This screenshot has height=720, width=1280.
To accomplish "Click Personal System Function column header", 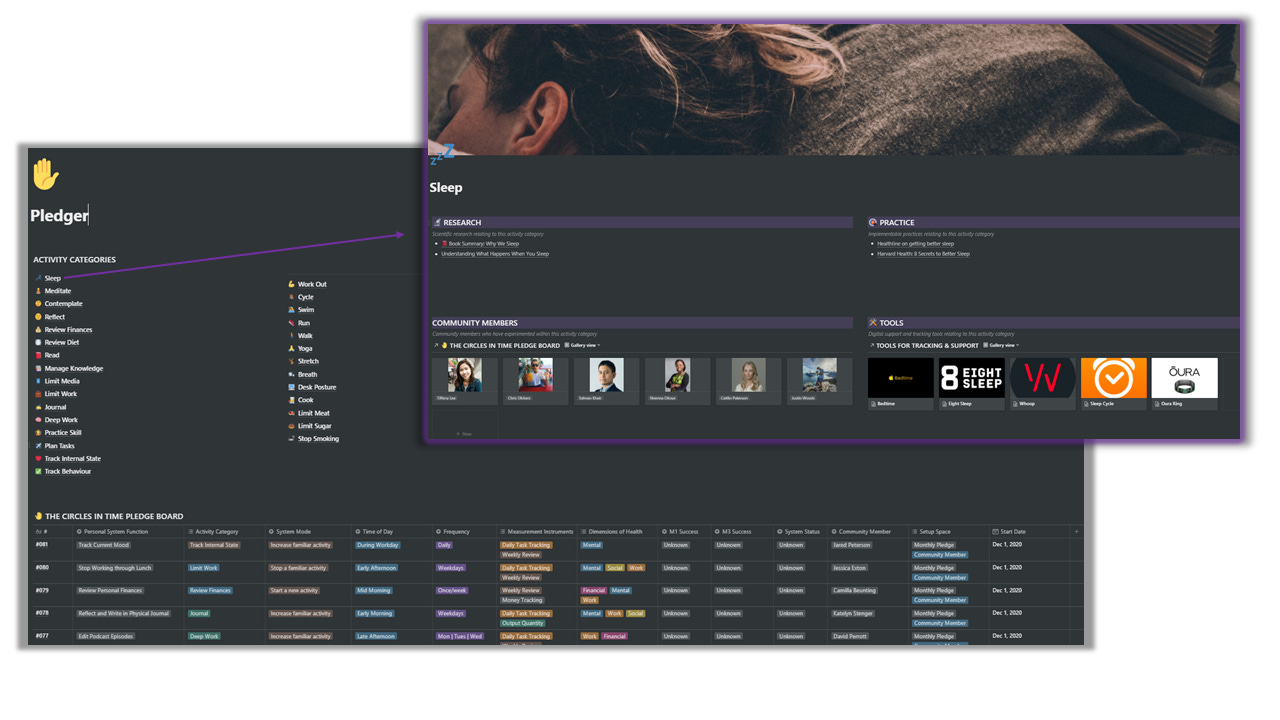I will pos(129,531).
